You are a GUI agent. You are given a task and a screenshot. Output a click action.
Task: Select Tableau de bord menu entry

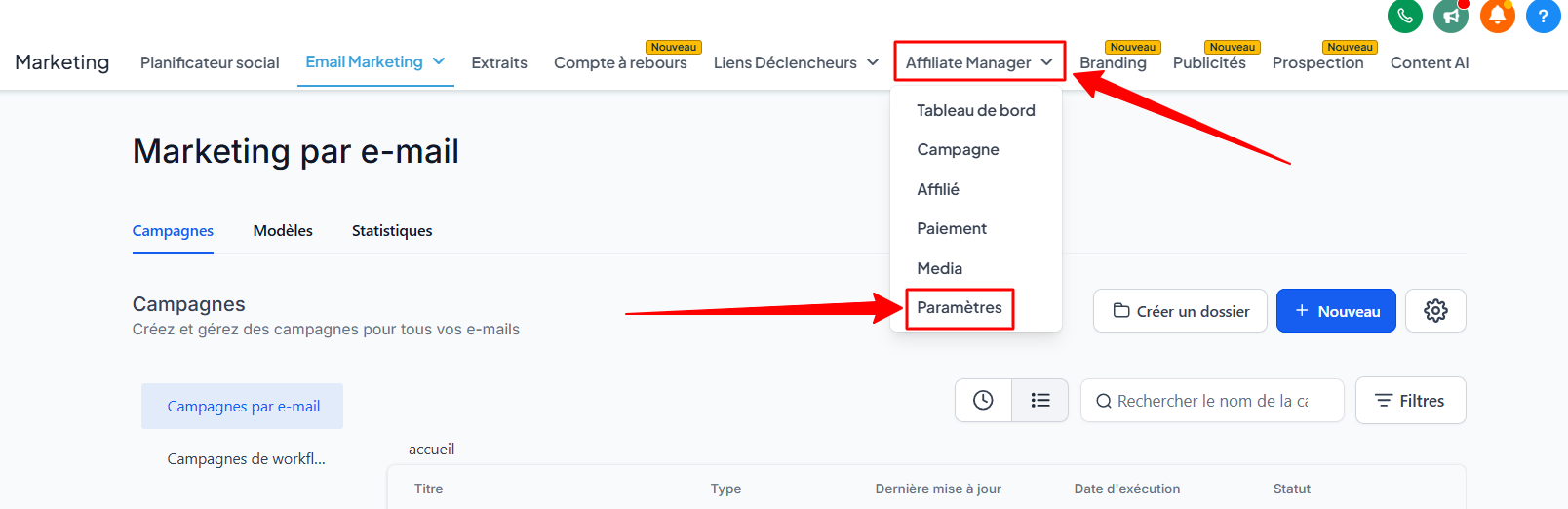coord(976,110)
